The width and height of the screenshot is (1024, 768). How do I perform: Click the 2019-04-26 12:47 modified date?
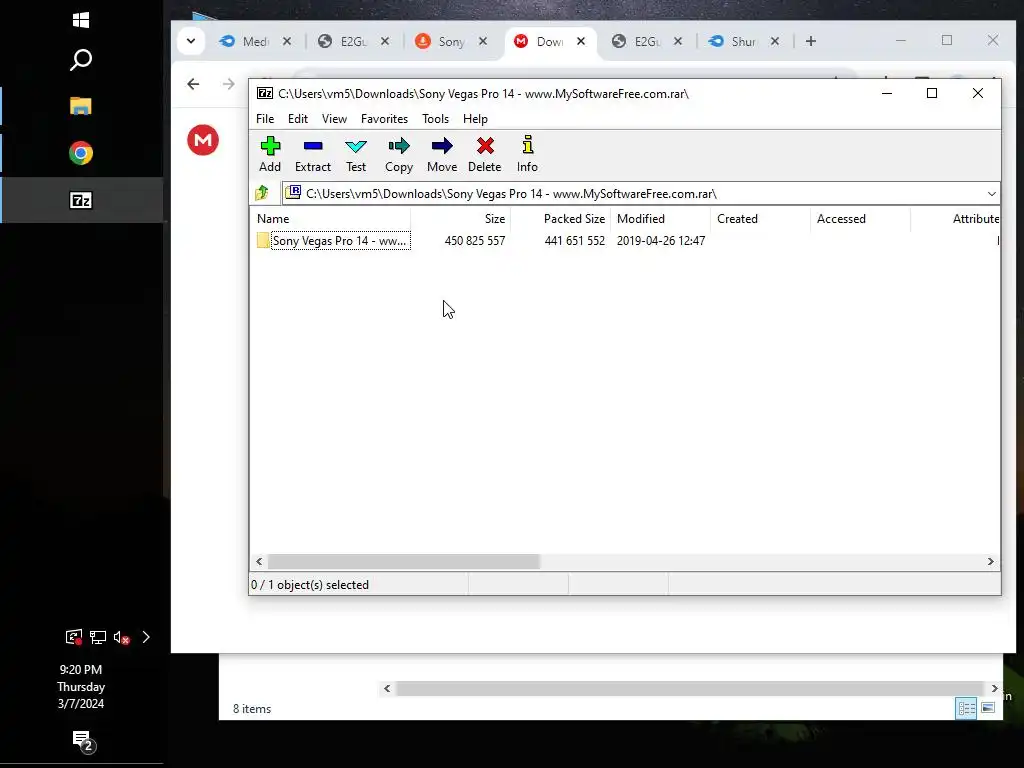[661, 241]
